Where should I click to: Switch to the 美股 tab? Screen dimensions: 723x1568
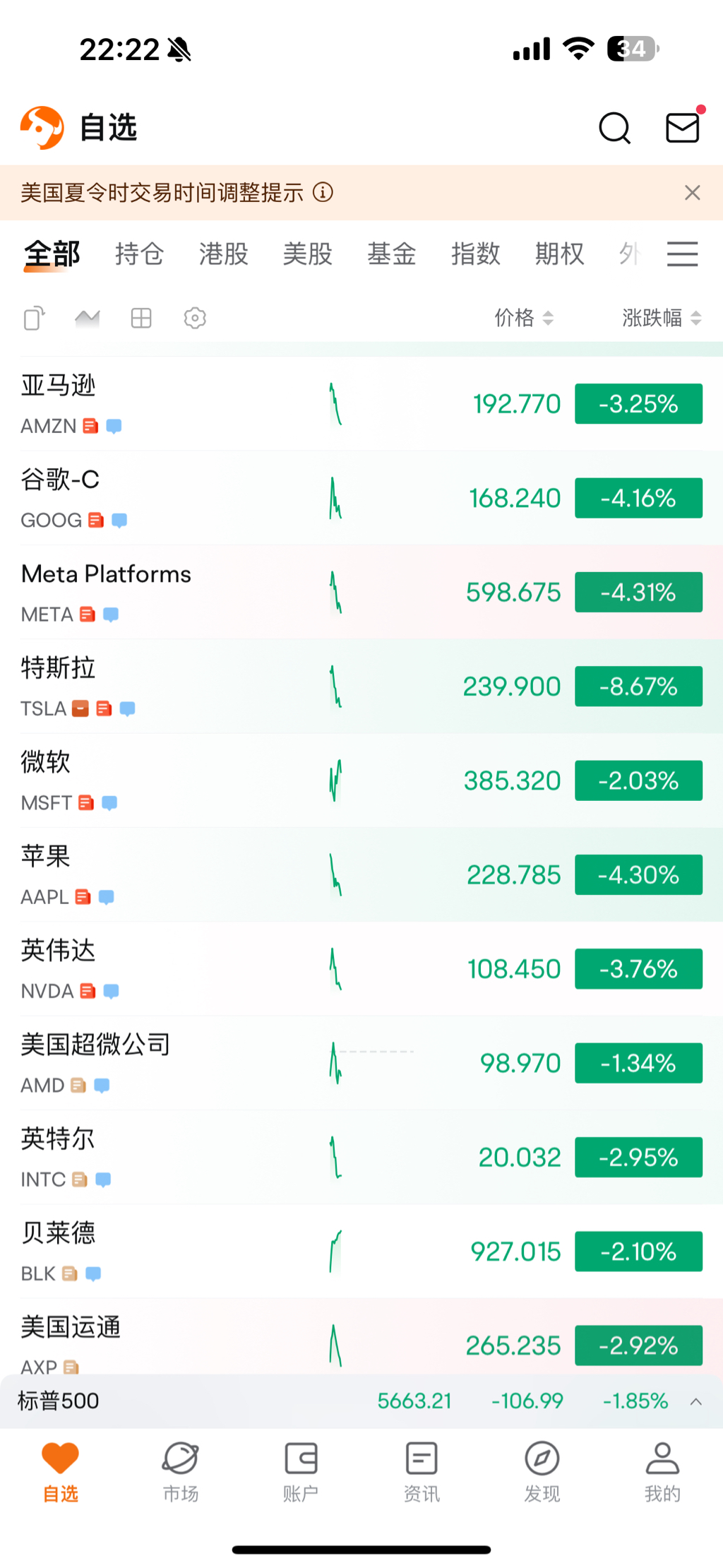click(307, 254)
